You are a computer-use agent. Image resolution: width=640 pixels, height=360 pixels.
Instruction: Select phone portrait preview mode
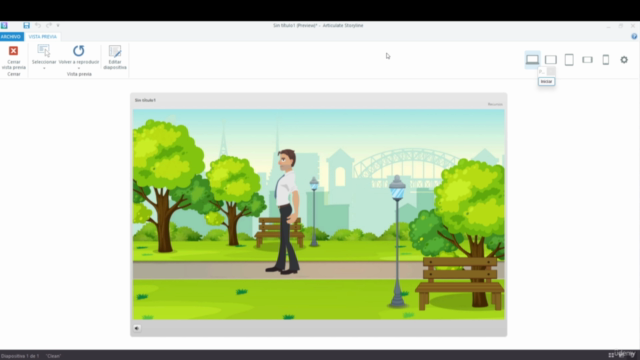point(606,60)
